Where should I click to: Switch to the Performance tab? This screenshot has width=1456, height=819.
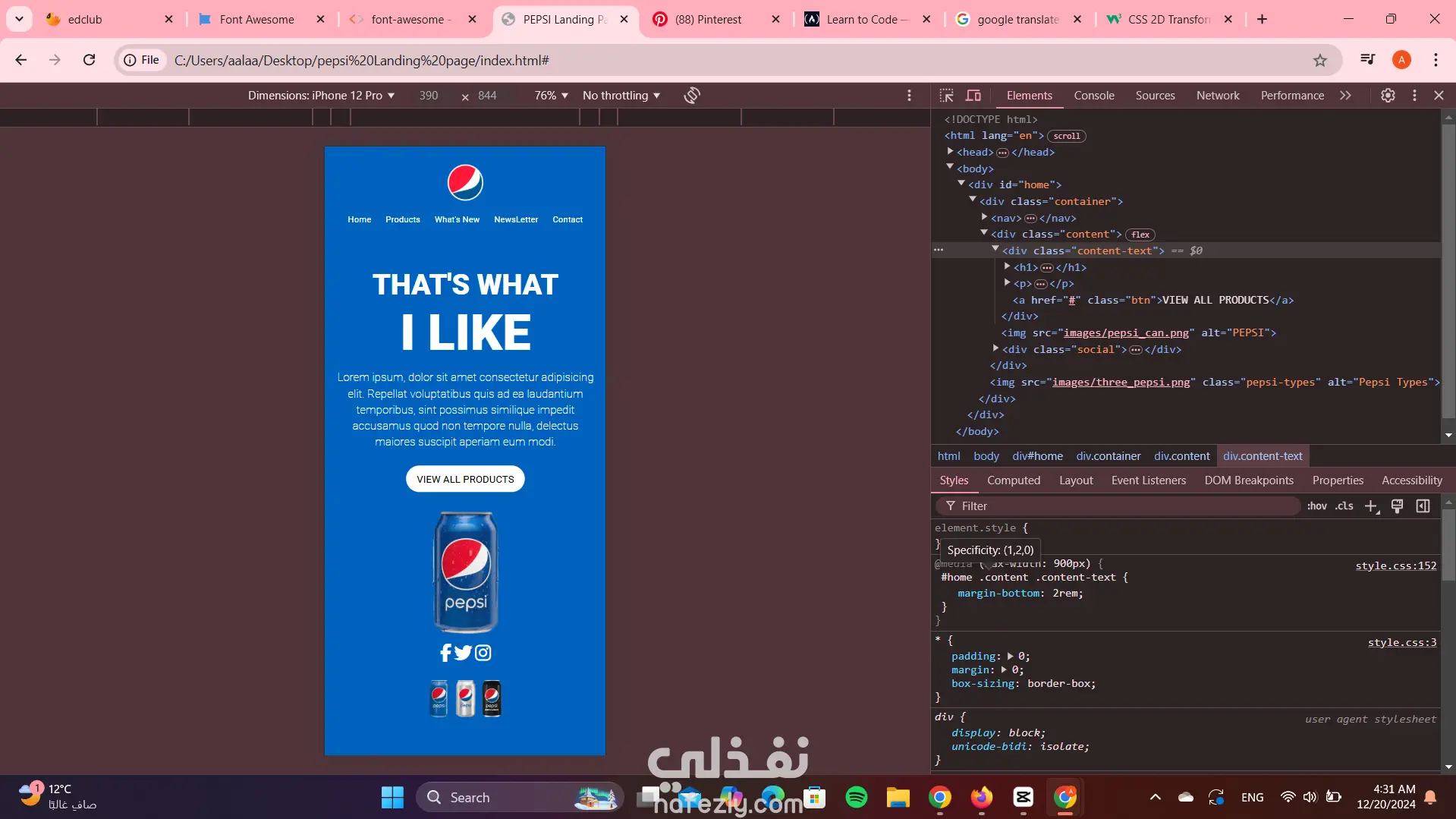tap(1292, 96)
